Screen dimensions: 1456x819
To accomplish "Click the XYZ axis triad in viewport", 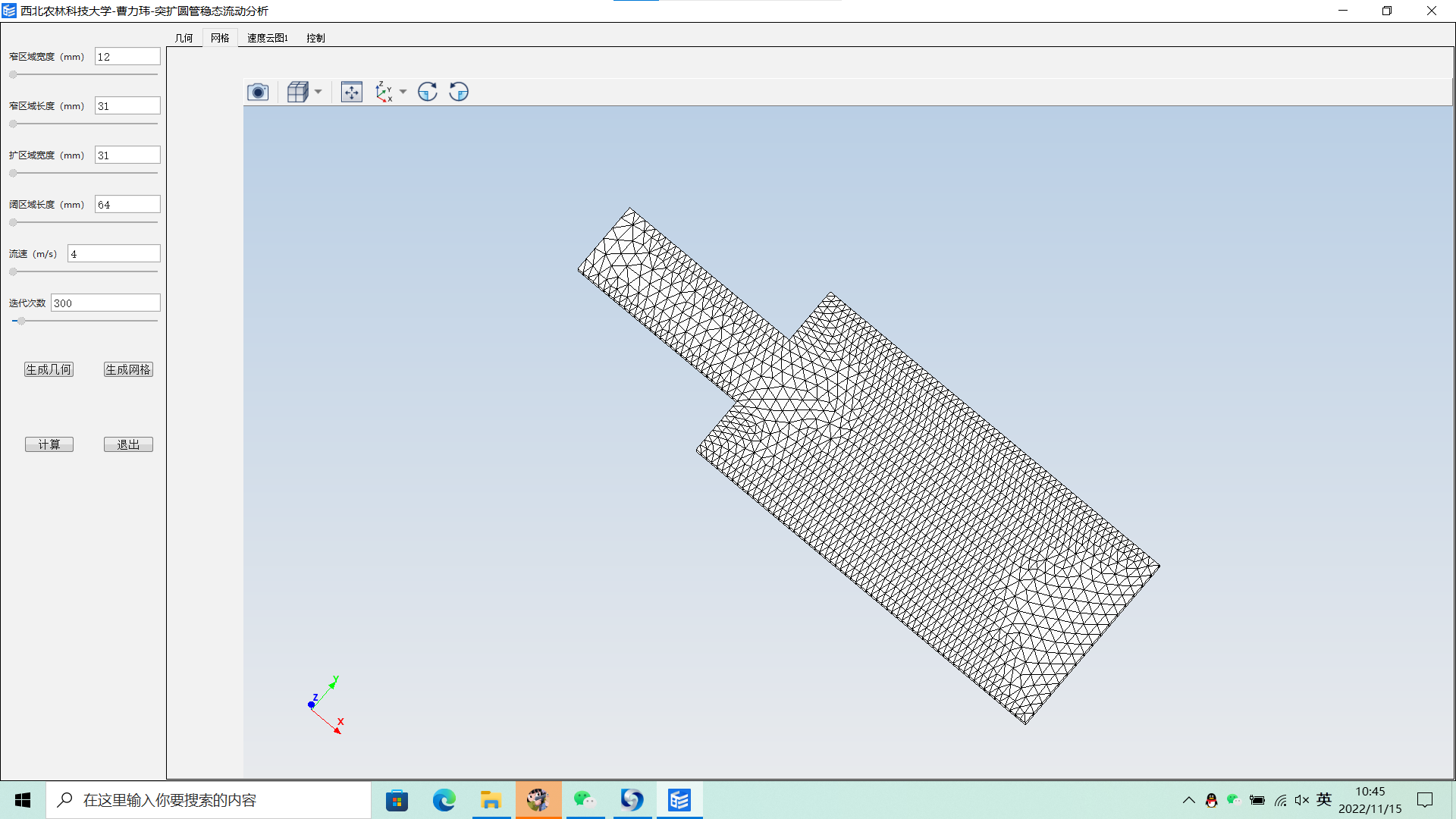I will point(326,705).
